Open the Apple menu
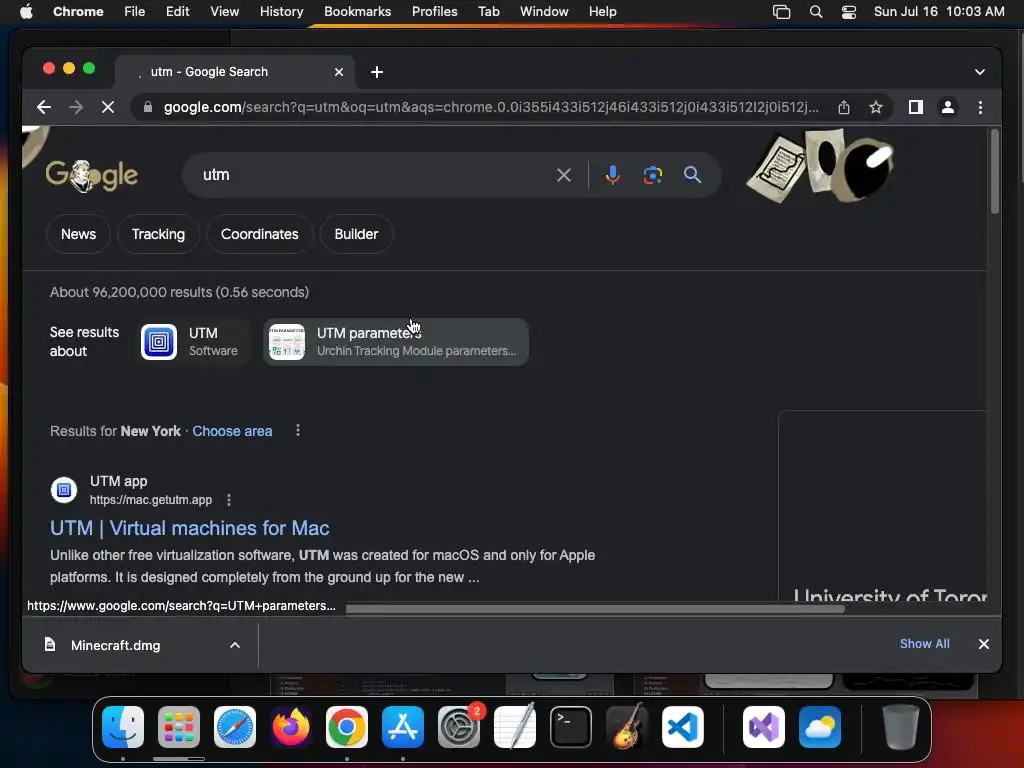 coord(26,11)
